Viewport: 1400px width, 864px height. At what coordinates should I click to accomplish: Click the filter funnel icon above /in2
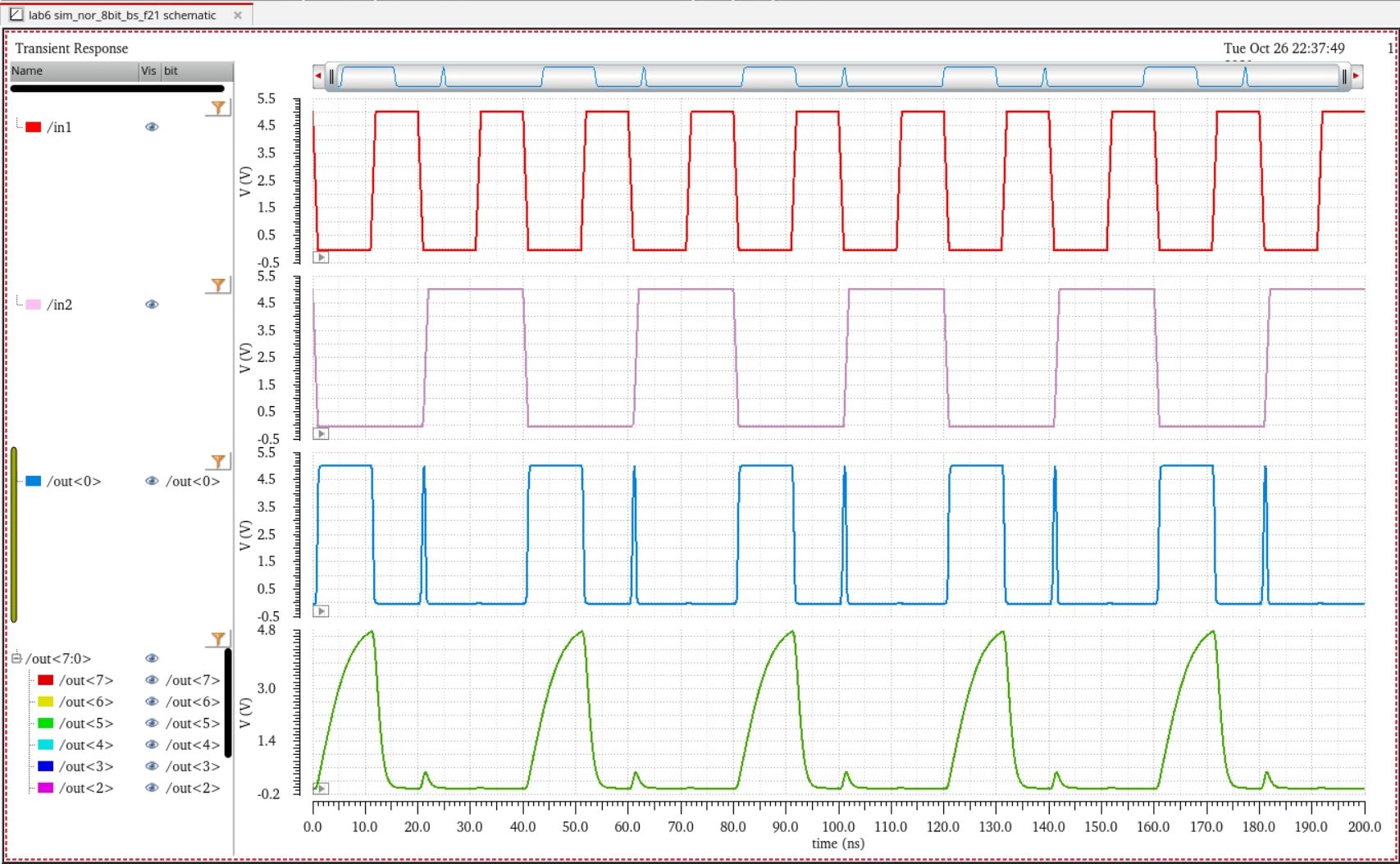(217, 285)
